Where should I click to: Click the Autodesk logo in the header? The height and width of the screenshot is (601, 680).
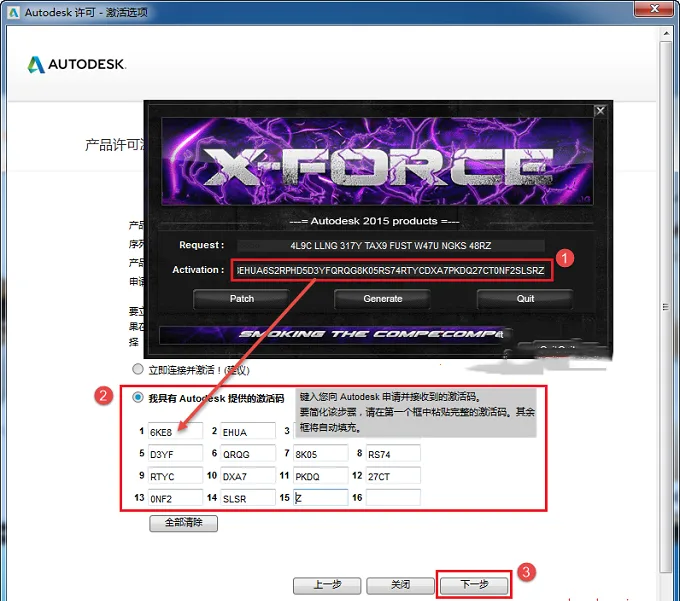click(77, 64)
